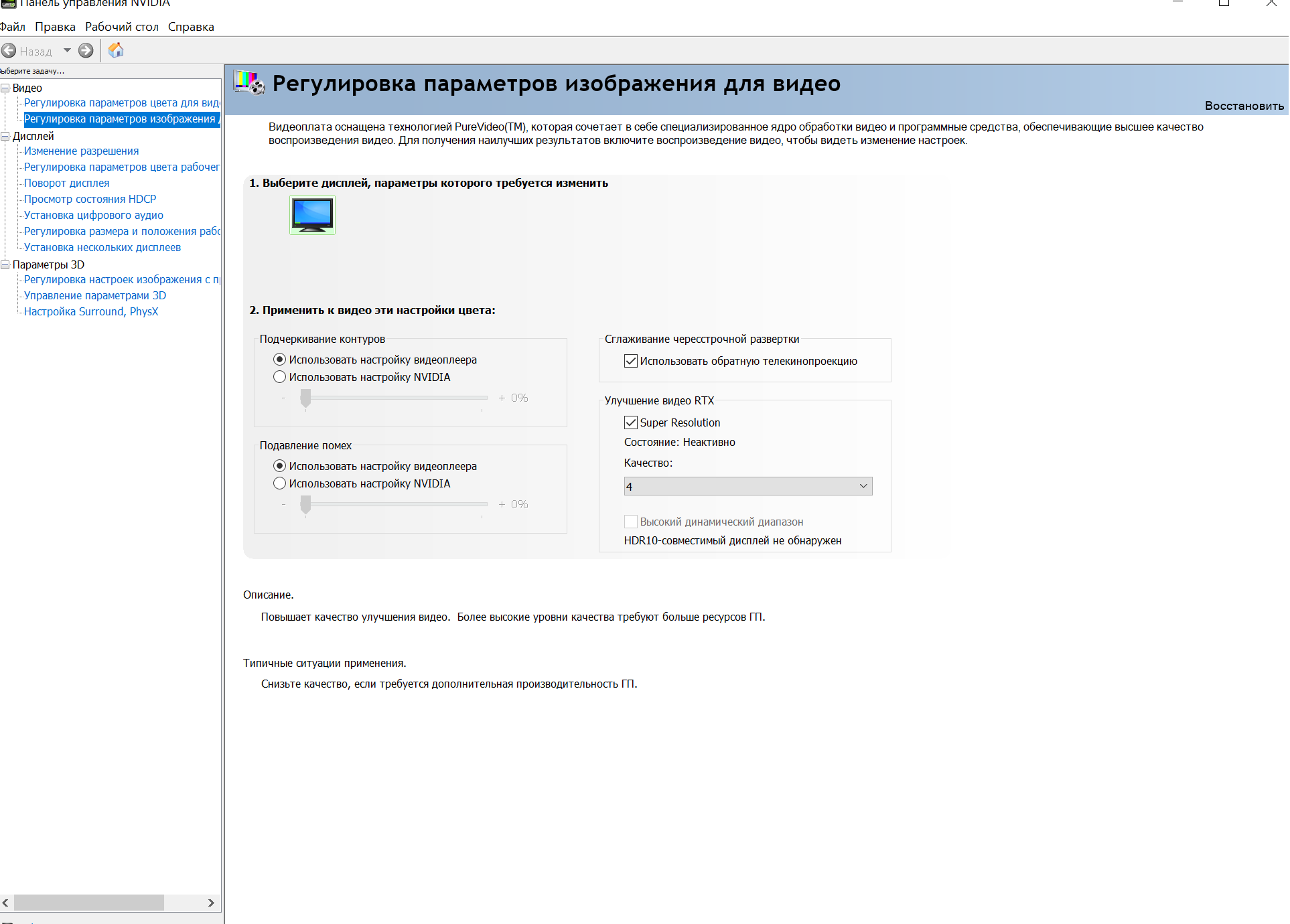Open the Файл menu
Image resolution: width=1290 pixels, height=924 pixels.
pos(12,27)
